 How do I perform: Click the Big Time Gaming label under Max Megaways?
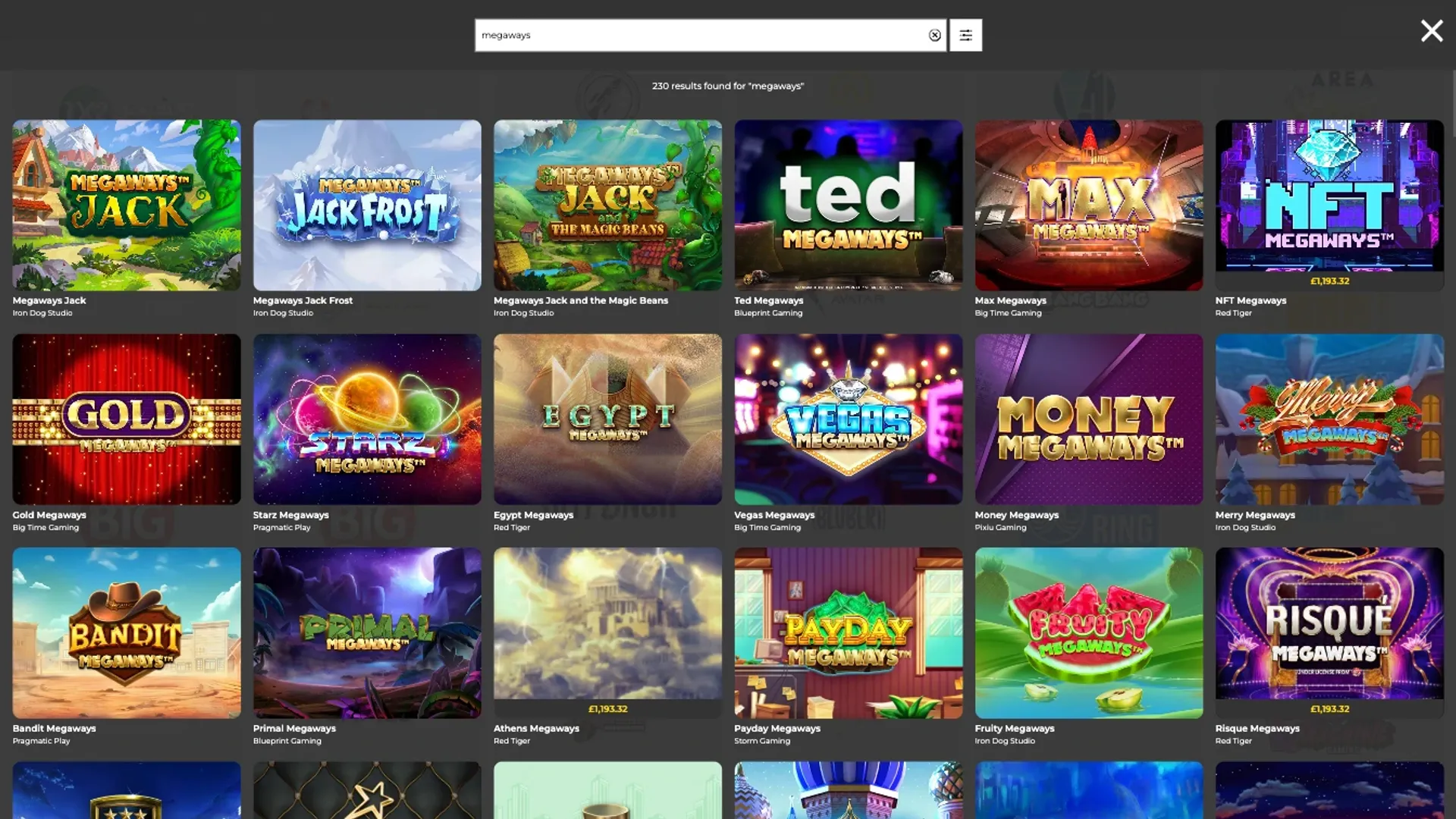1008,313
